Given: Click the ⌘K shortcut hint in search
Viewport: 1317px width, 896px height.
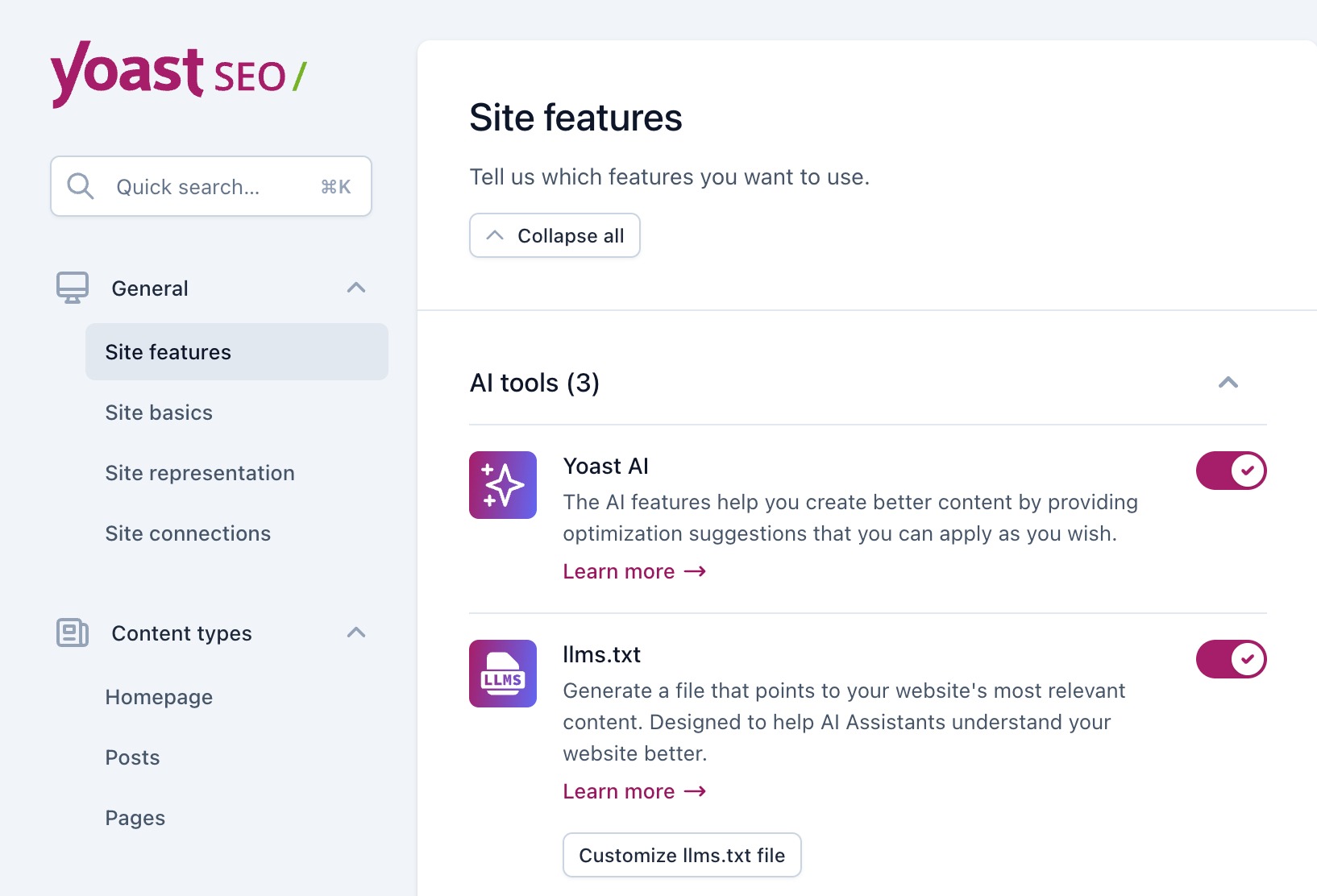Looking at the screenshot, I should coord(336,187).
